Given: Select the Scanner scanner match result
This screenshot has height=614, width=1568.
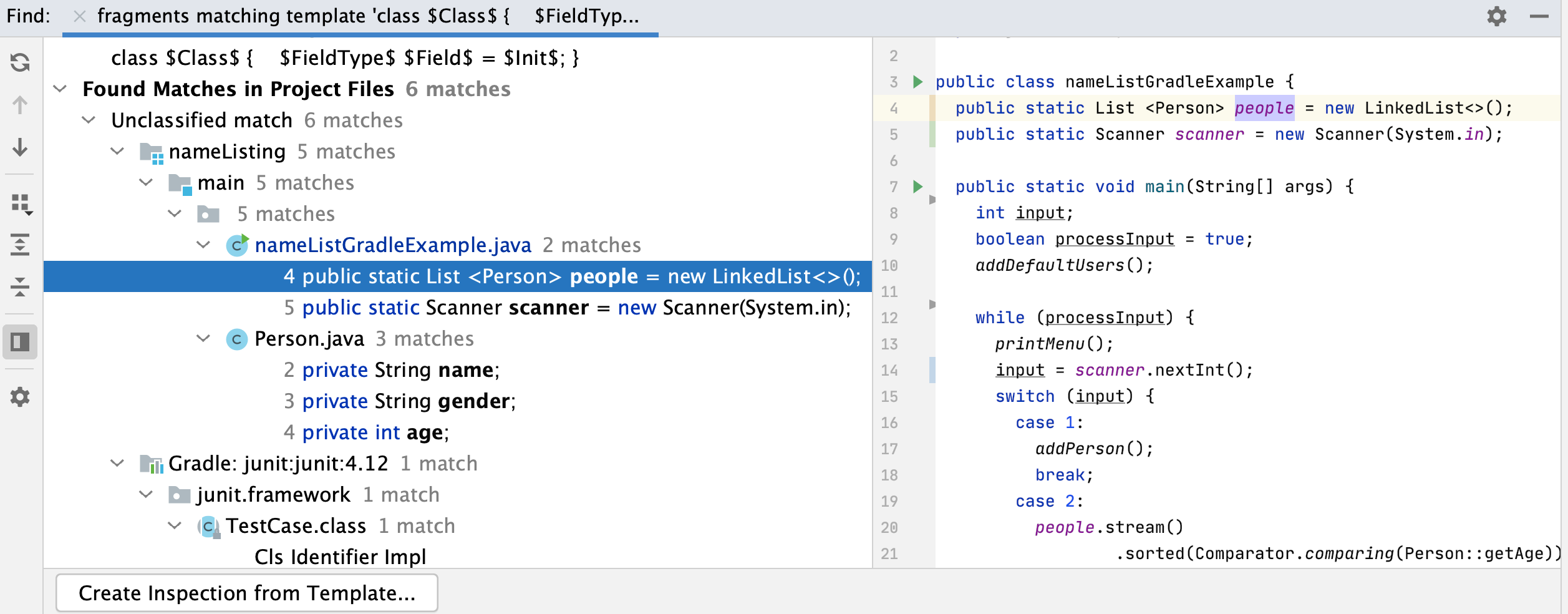Looking at the screenshot, I should click(568, 308).
